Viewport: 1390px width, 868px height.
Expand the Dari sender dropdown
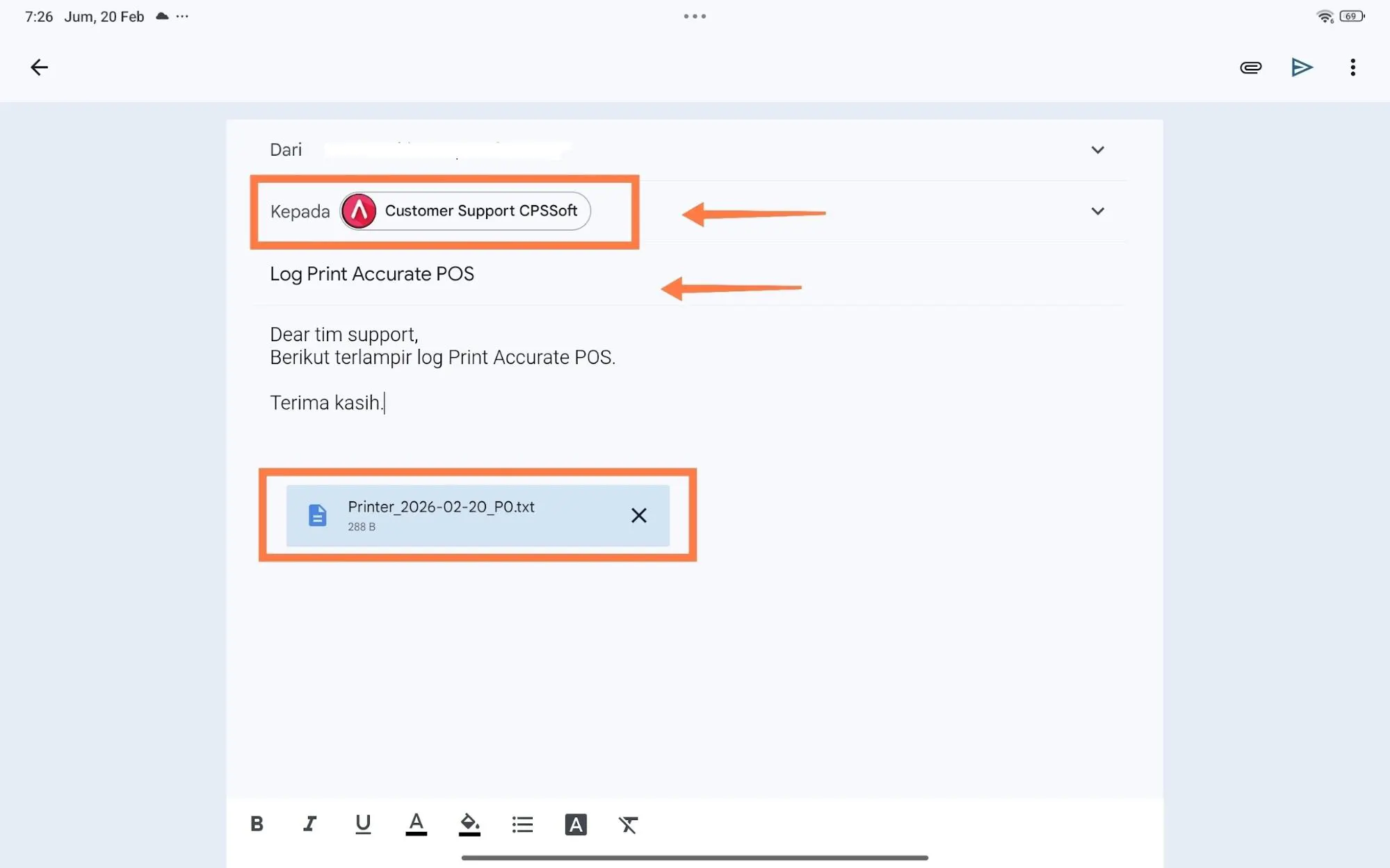(x=1097, y=150)
